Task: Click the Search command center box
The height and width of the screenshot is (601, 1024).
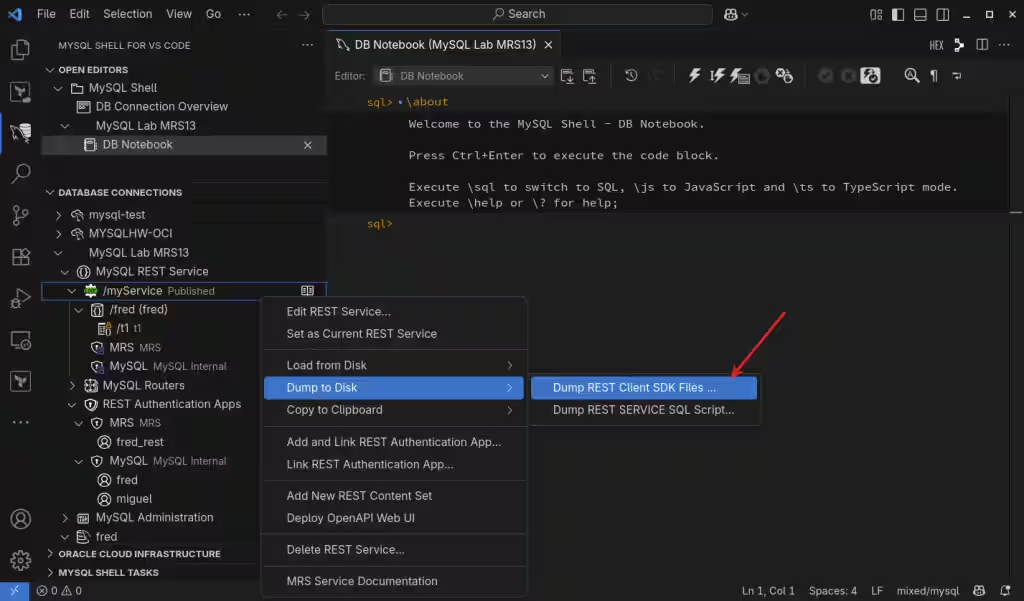Action: (x=517, y=14)
